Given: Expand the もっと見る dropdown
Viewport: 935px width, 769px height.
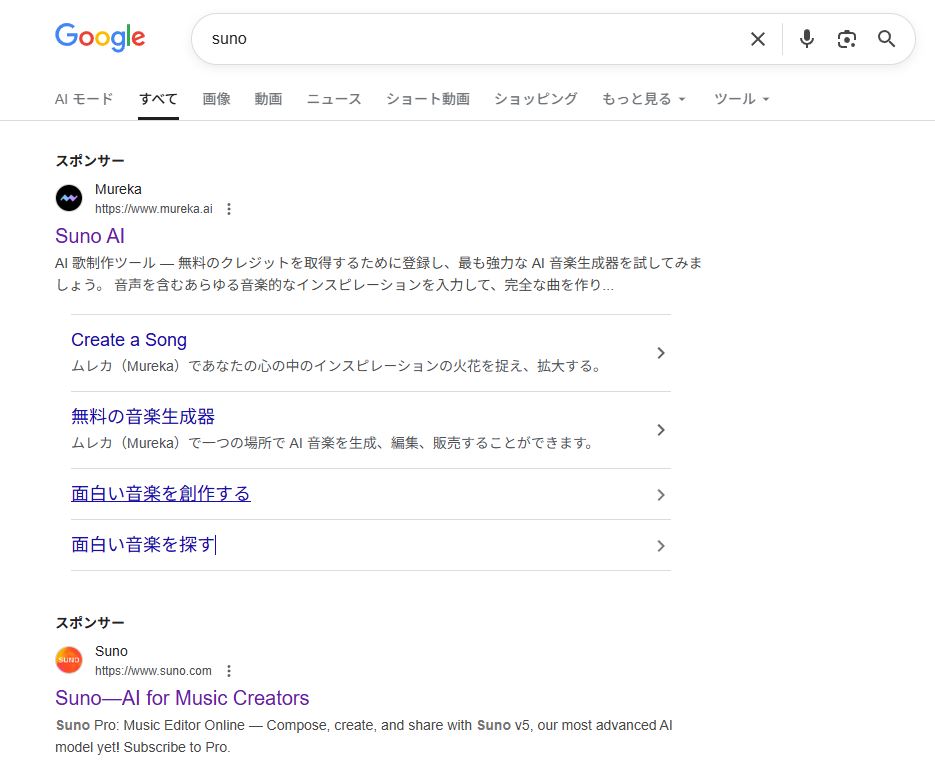Looking at the screenshot, I should click(x=644, y=99).
